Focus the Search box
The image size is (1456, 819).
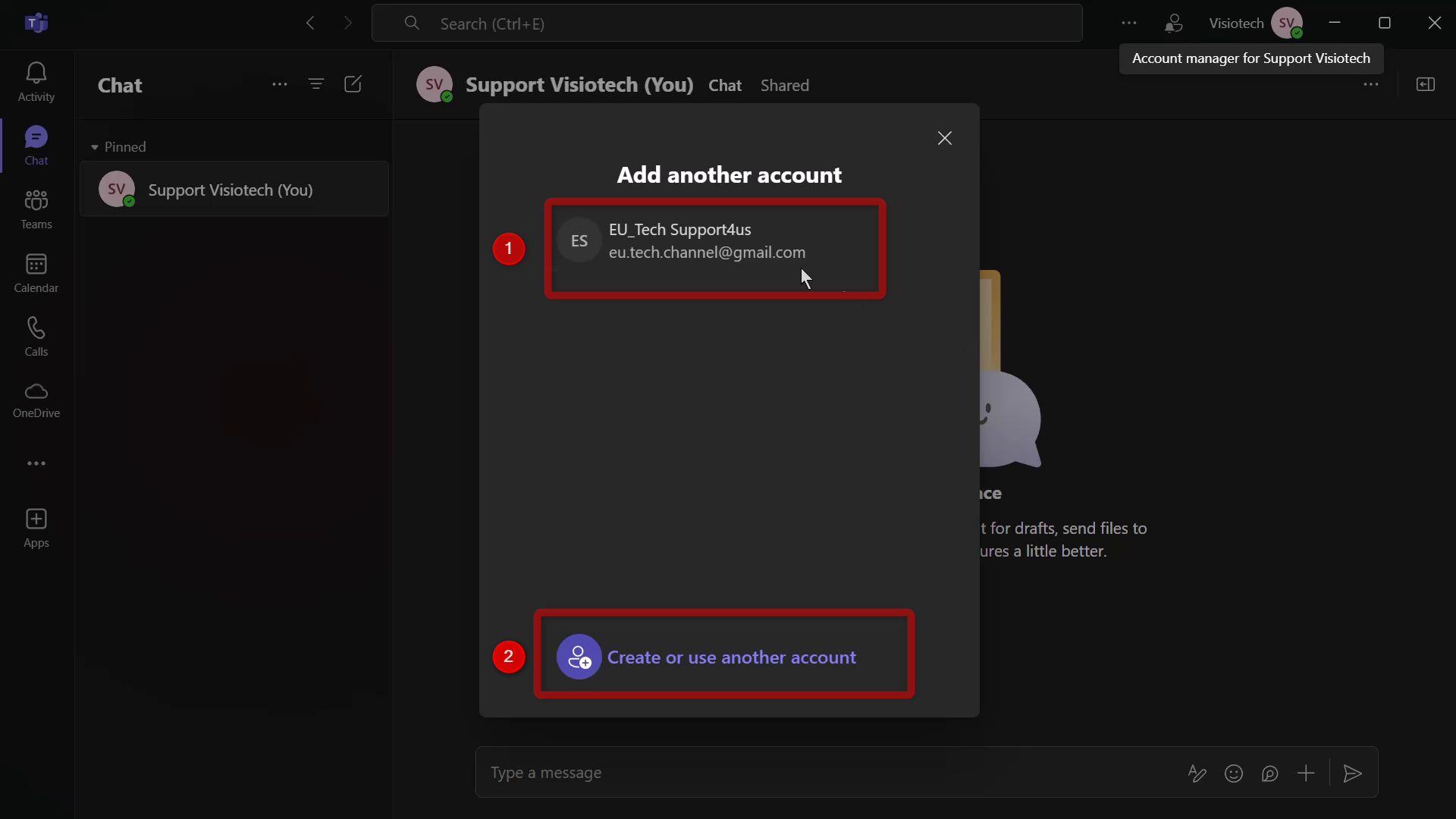tap(727, 23)
